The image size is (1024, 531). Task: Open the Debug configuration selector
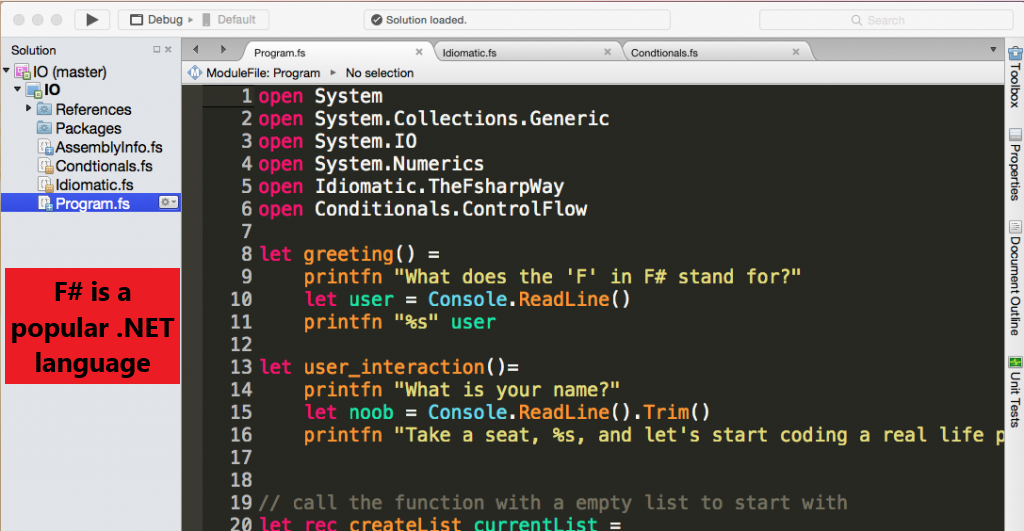157,20
